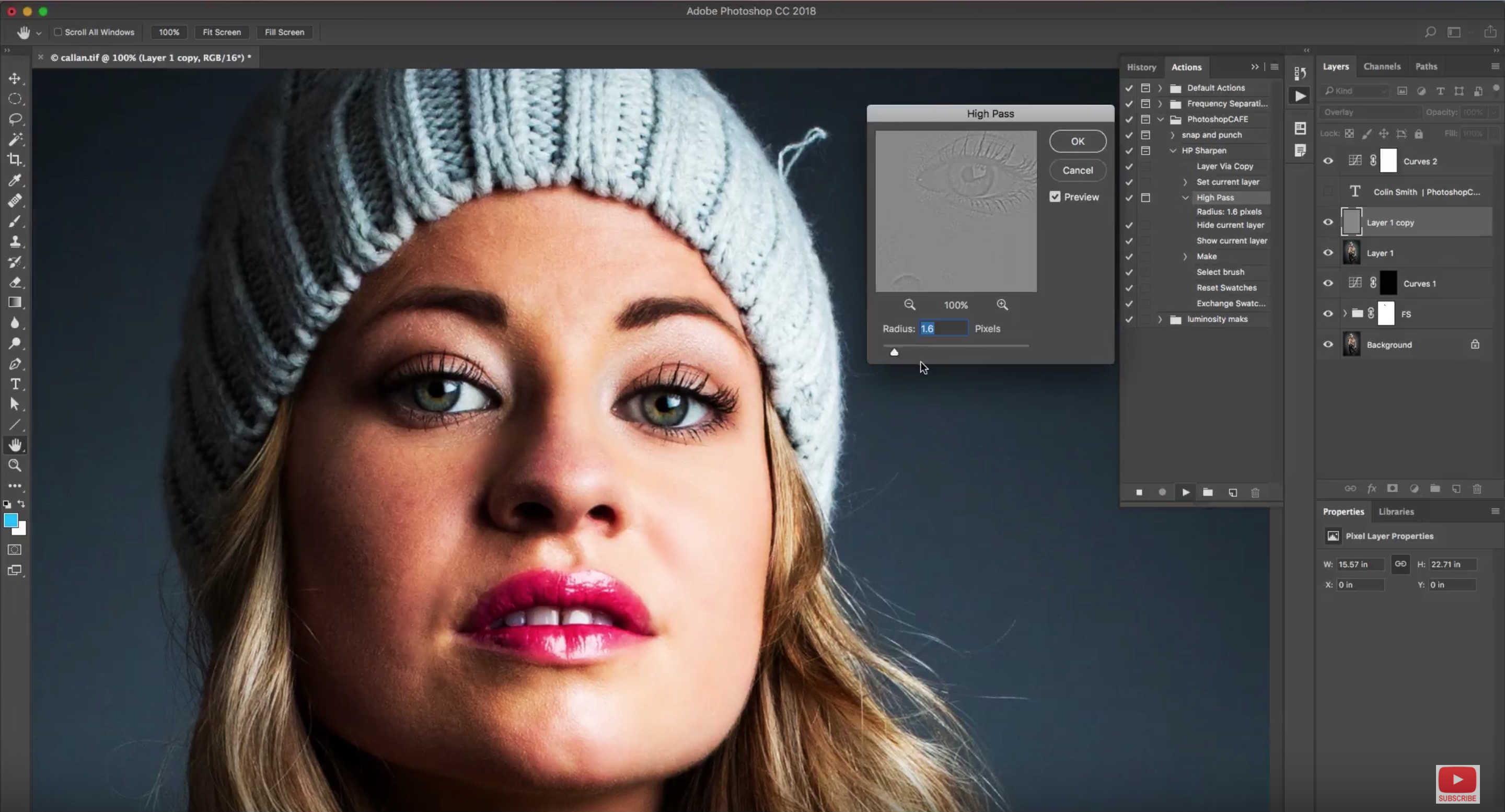Switch to the Channels tab
Screen dimensions: 1505x812
(1382, 66)
